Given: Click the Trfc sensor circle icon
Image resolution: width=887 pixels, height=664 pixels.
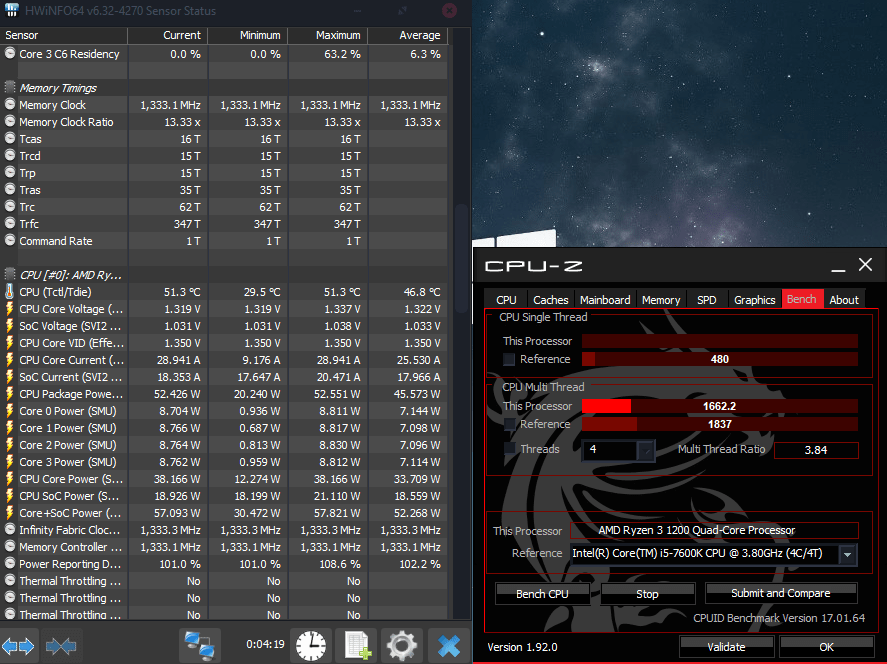Looking at the screenshot, I should (x=10, y=223).
